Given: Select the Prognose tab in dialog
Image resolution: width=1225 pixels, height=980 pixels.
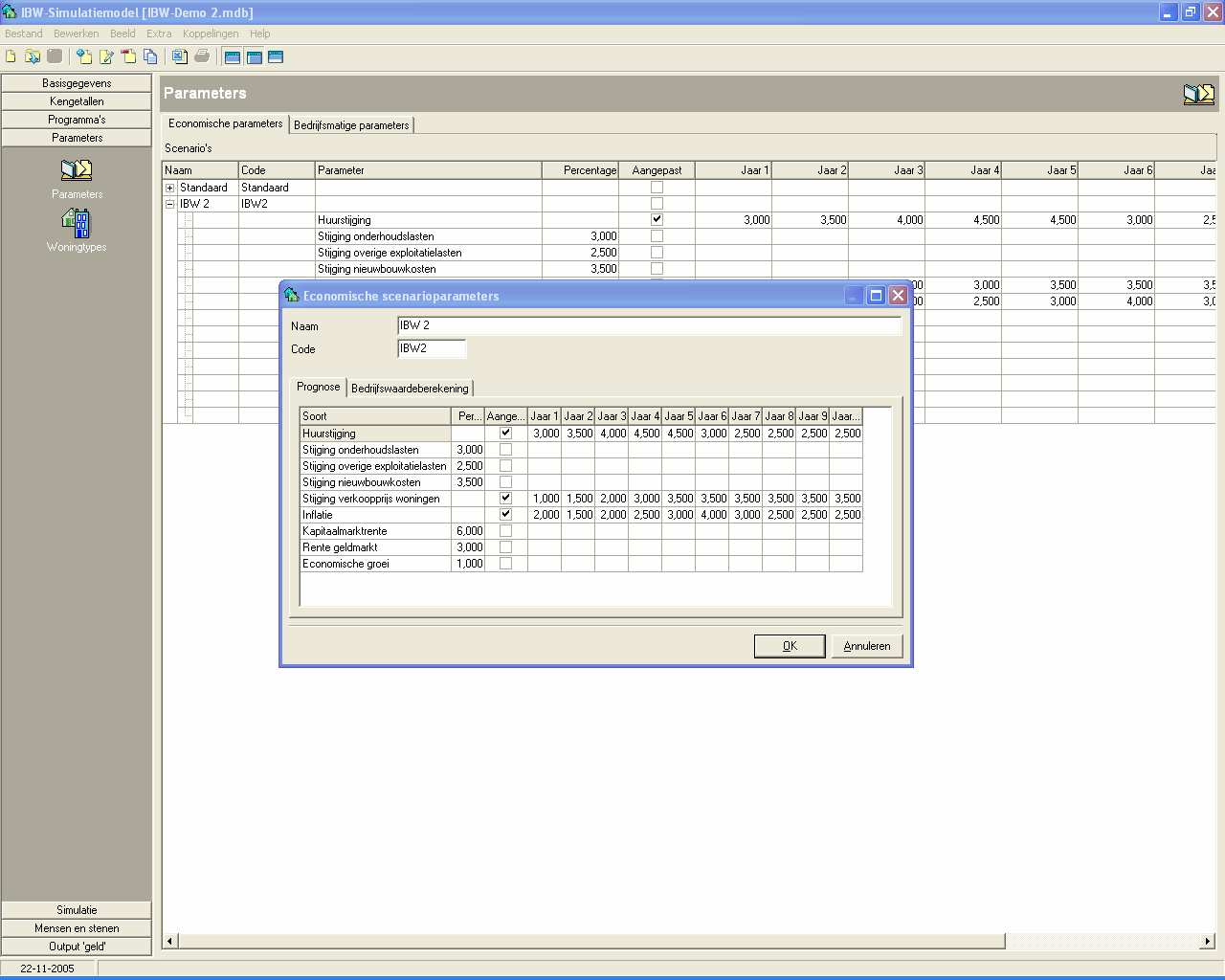Looking at the screenshot, I should 318,387.
